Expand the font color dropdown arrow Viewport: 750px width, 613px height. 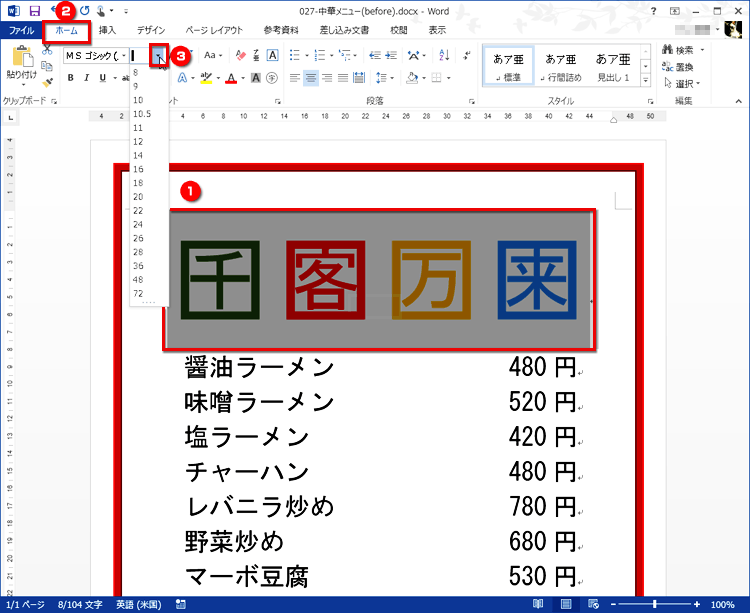pos(243,77)
